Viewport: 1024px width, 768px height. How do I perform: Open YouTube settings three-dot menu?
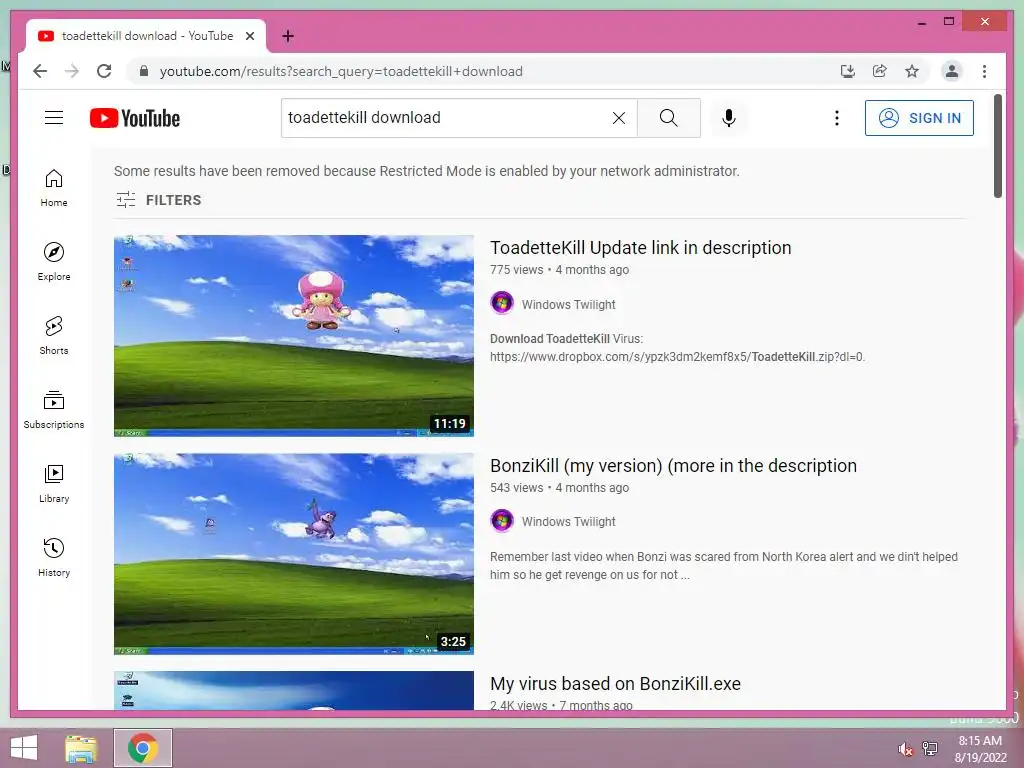(x=837, y=118)
